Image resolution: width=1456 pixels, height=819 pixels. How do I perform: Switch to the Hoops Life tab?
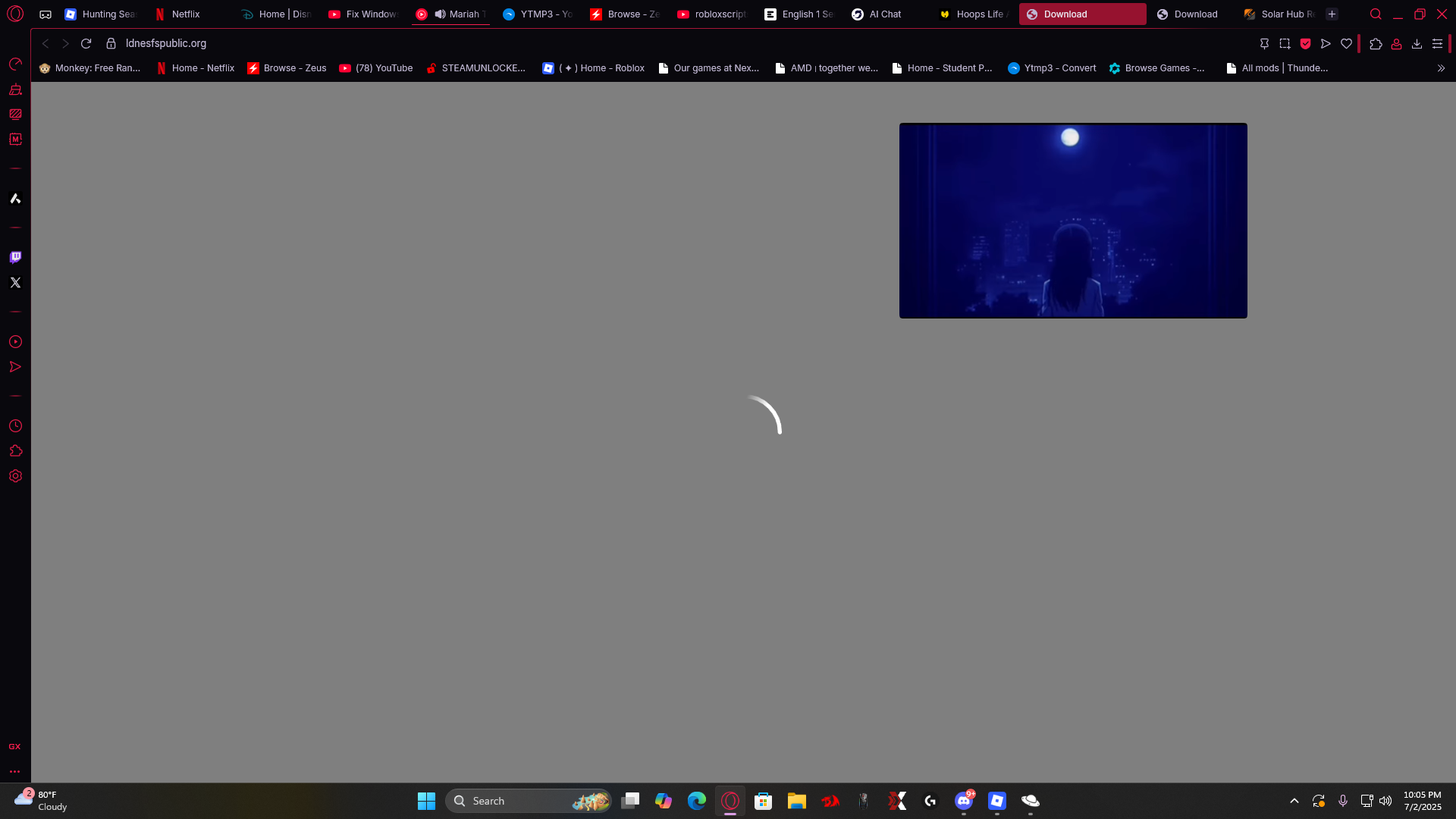coord(974,14)
